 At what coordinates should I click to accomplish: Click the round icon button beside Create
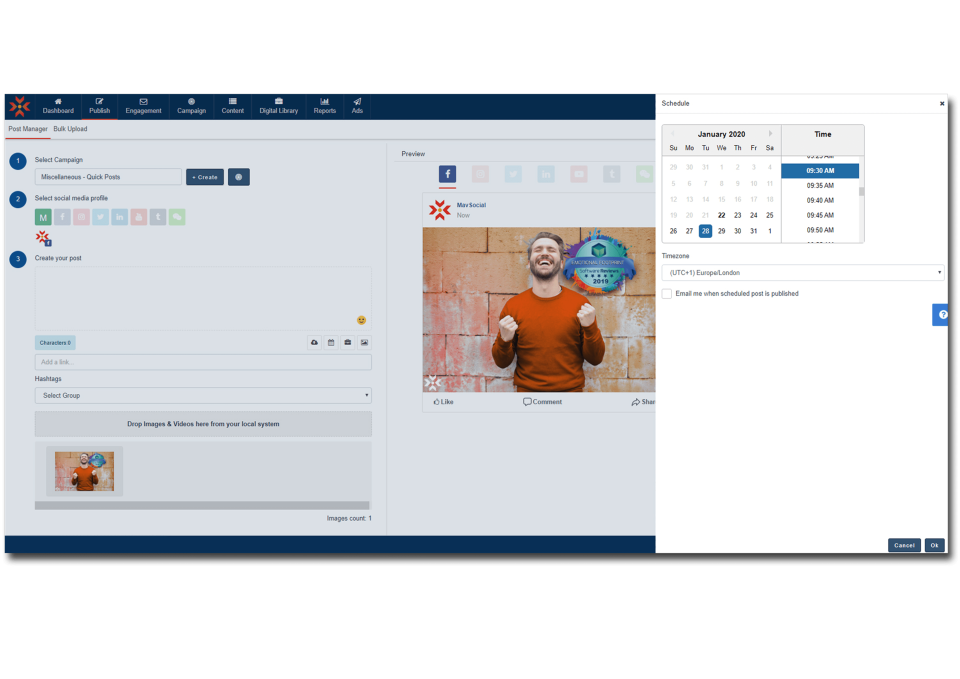pos(239,177)
